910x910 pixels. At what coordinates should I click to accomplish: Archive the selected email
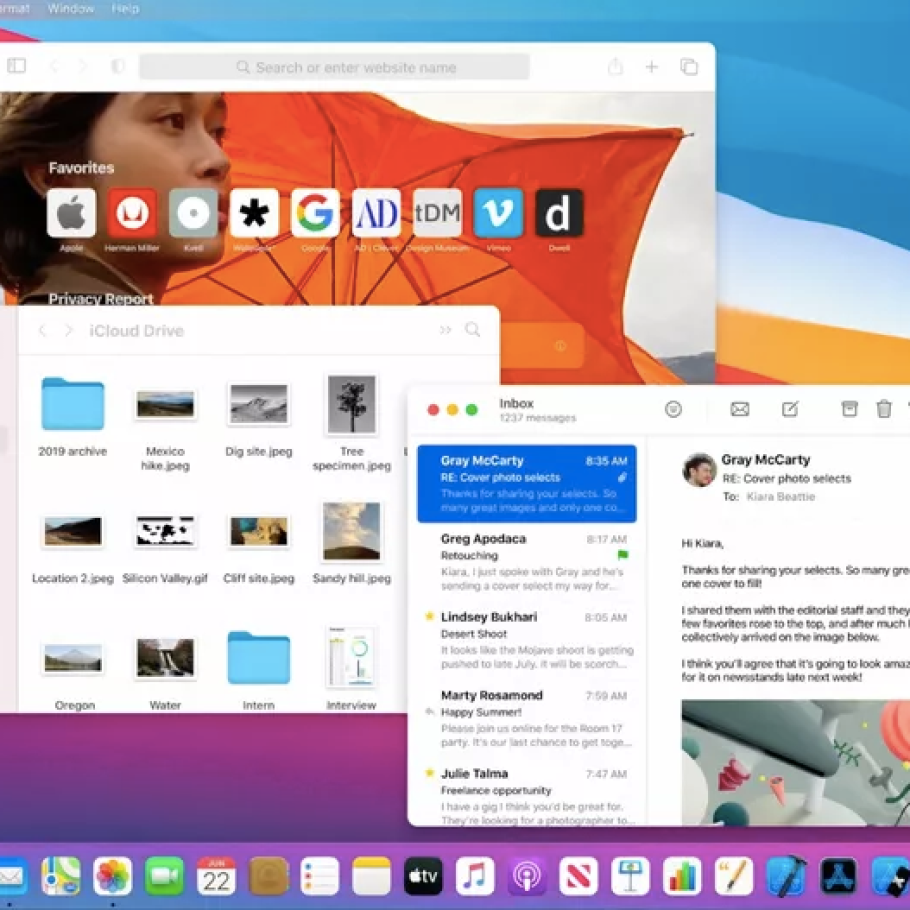coord(849,409)
